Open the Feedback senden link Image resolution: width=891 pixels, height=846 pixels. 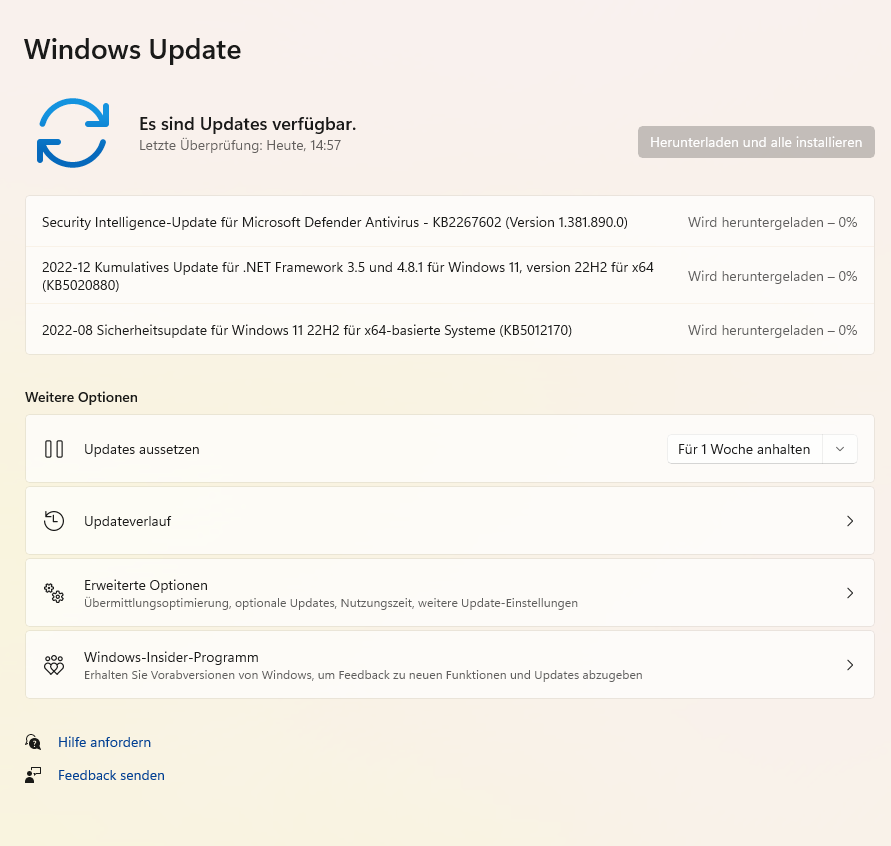click(111, 775)
